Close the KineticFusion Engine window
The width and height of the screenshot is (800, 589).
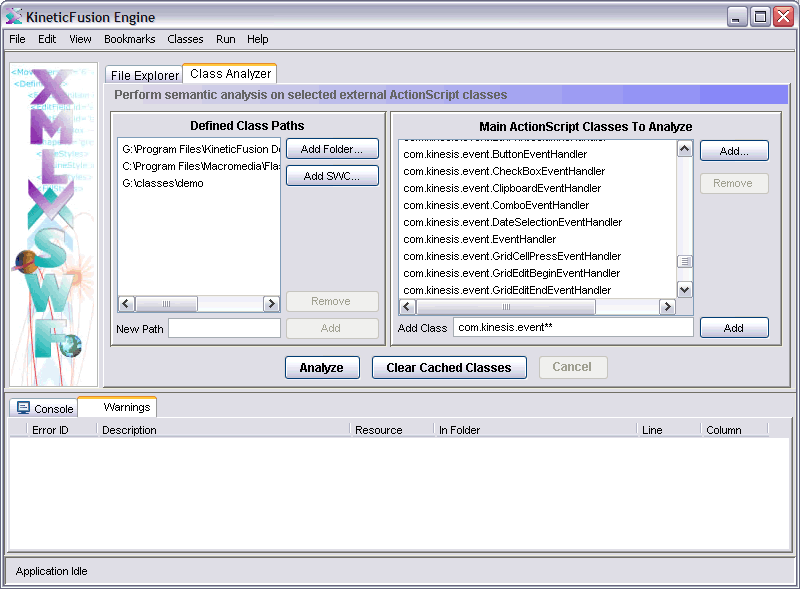(783, 17)
